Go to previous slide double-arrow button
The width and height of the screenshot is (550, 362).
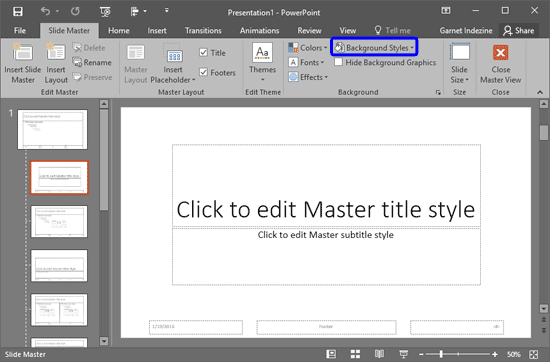(543, 320)
